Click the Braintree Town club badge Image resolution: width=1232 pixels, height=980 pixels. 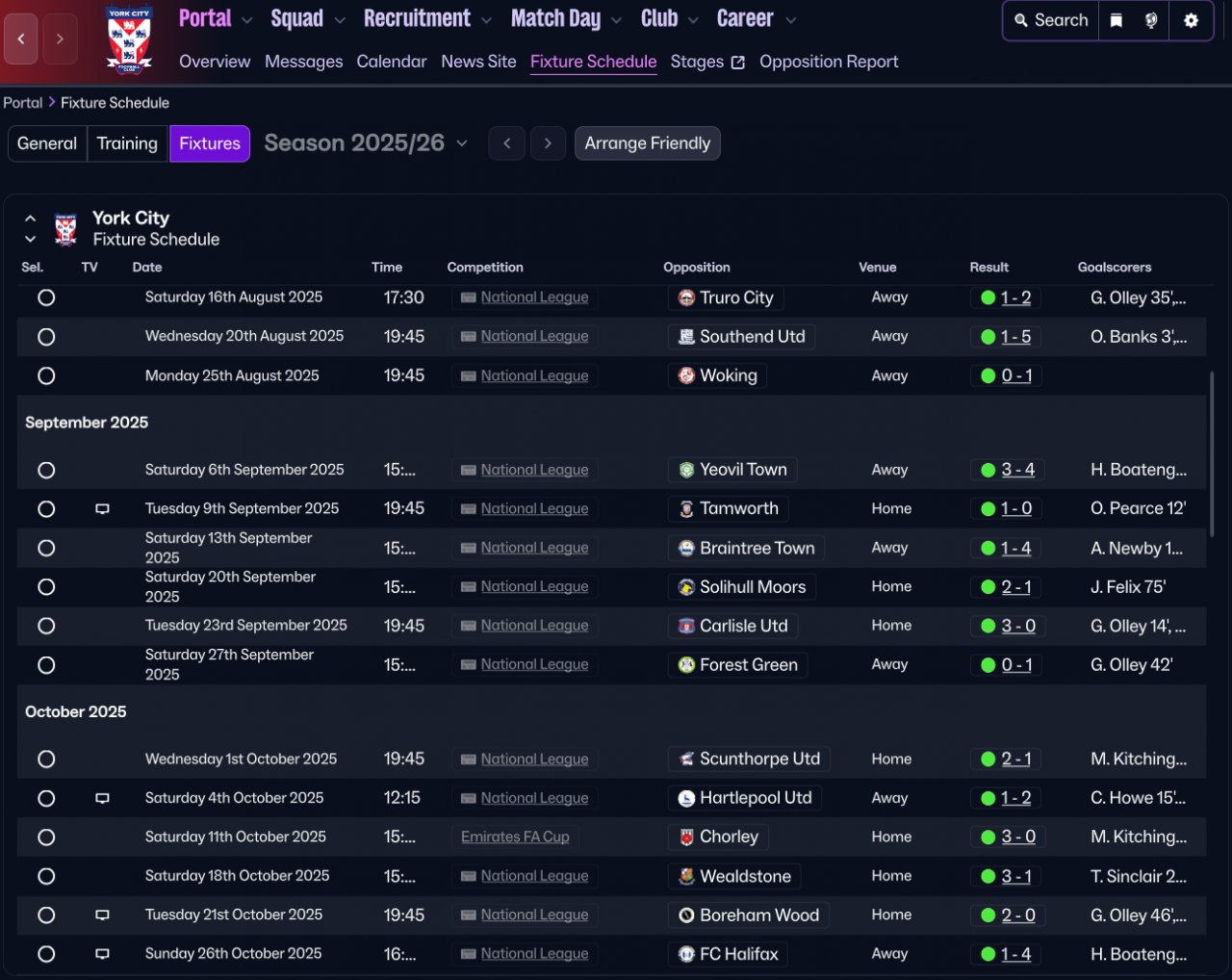[x=686, y=548]
